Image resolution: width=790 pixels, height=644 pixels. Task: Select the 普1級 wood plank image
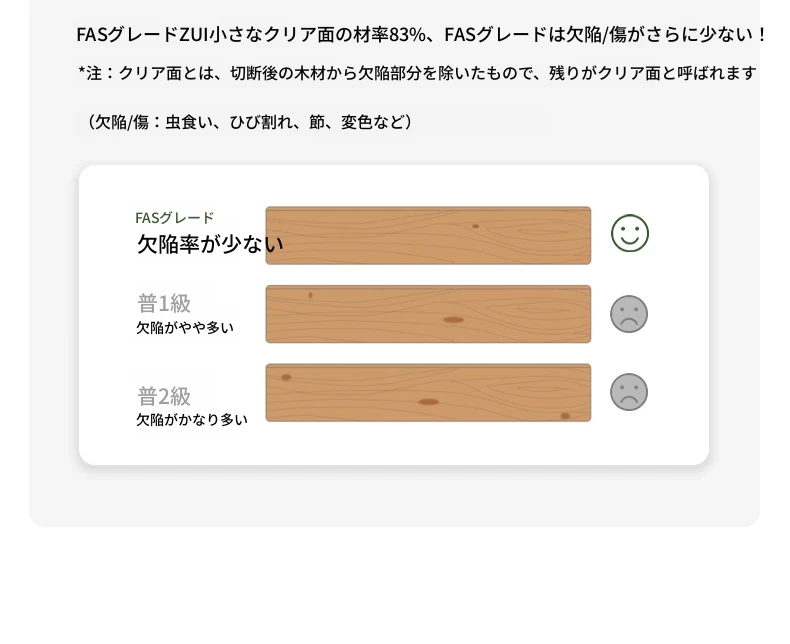click(x=428, y=314)
